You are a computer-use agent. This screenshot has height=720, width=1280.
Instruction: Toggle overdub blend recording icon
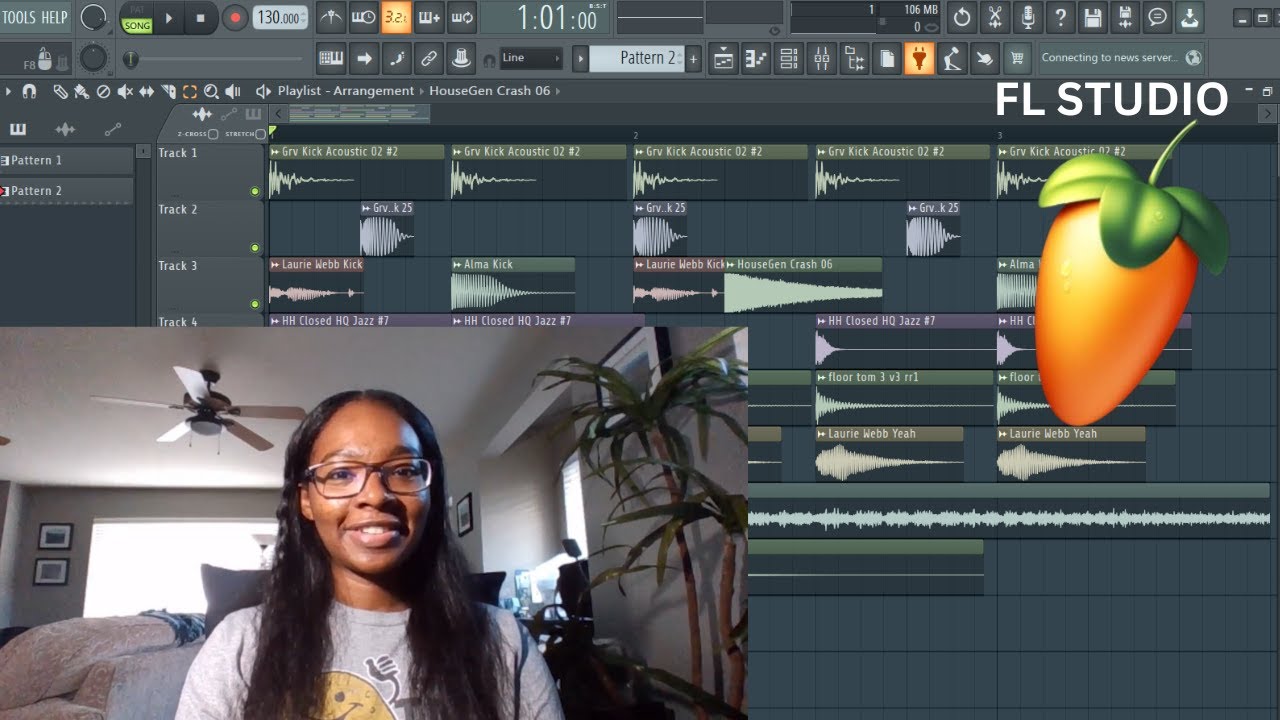(x=428, y=17)
